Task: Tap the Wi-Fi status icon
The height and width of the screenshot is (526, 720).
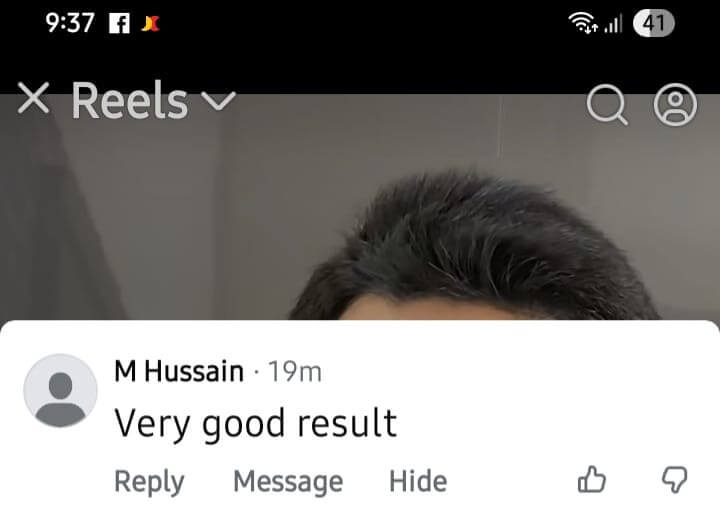Action: [583, 23]
